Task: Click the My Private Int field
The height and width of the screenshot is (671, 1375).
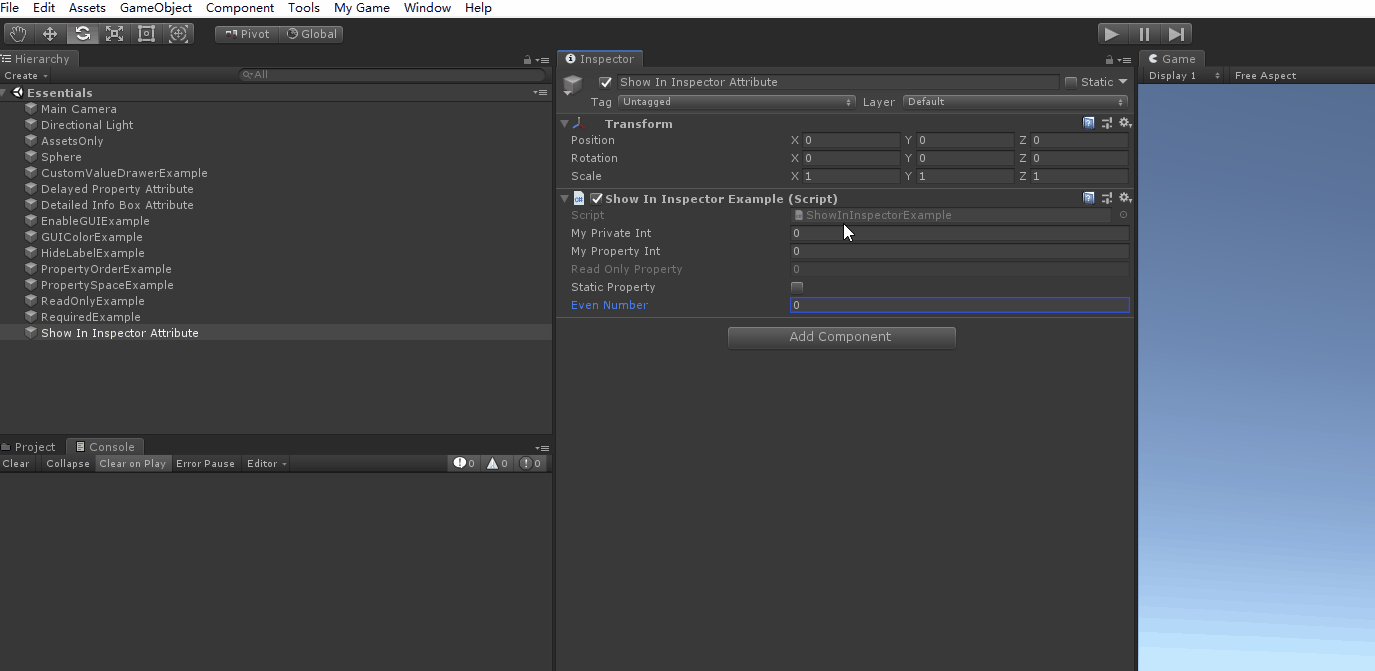Action: point(958,233)
